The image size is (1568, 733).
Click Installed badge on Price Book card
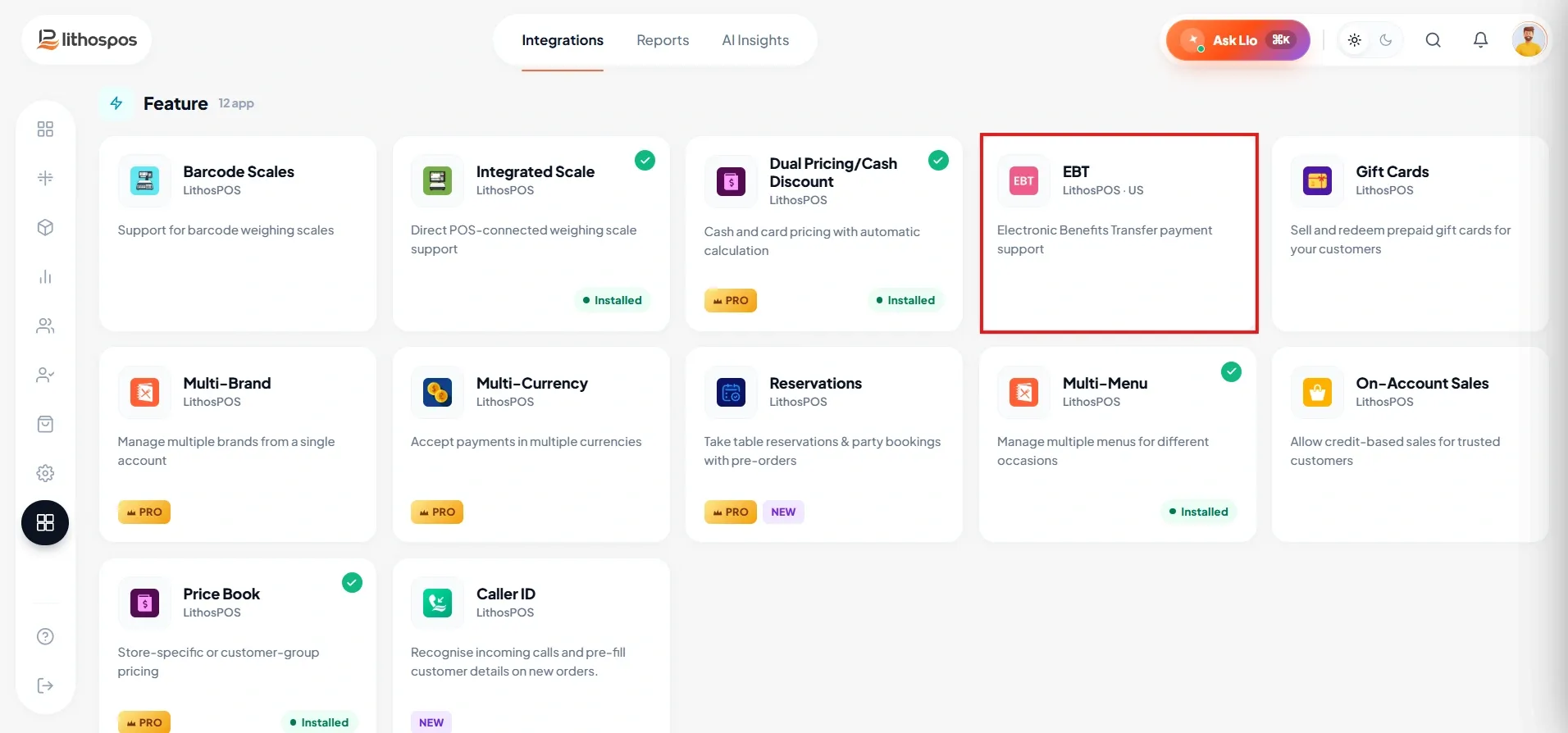point(319,722)
